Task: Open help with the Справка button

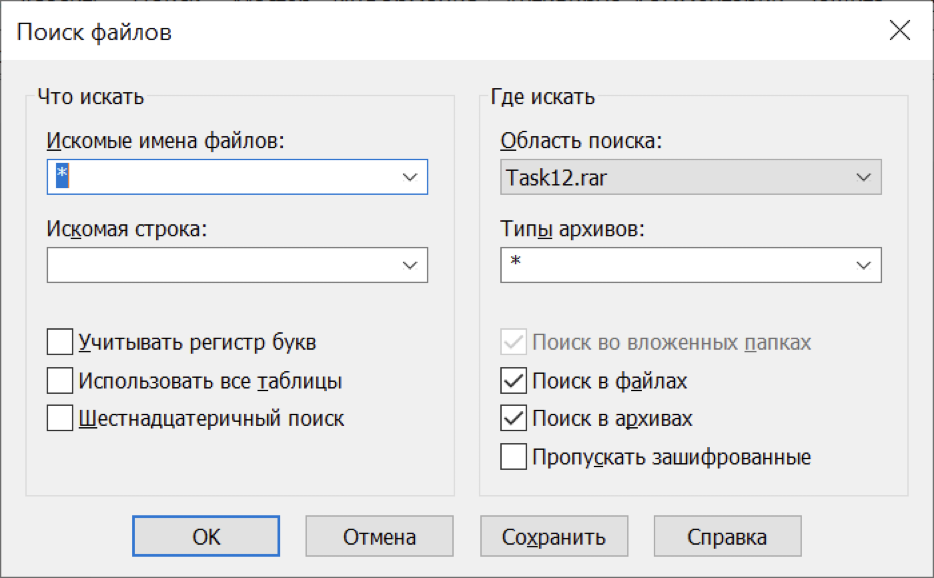Action: tap(727, 536)
